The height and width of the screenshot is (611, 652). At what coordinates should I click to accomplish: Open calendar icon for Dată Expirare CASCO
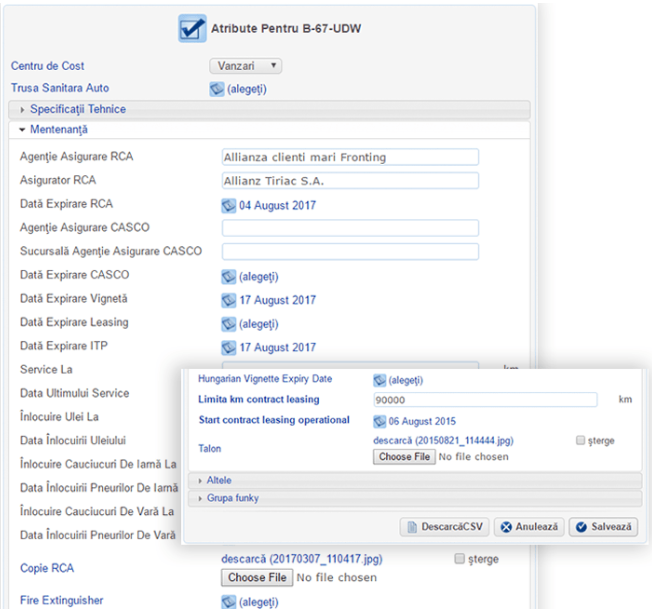click(228, 276)
